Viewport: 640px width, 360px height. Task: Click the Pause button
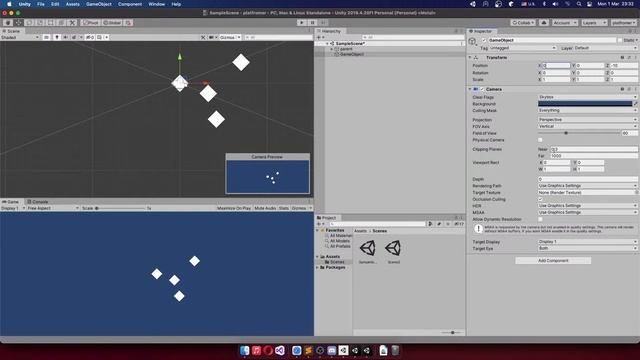point(312,22)
